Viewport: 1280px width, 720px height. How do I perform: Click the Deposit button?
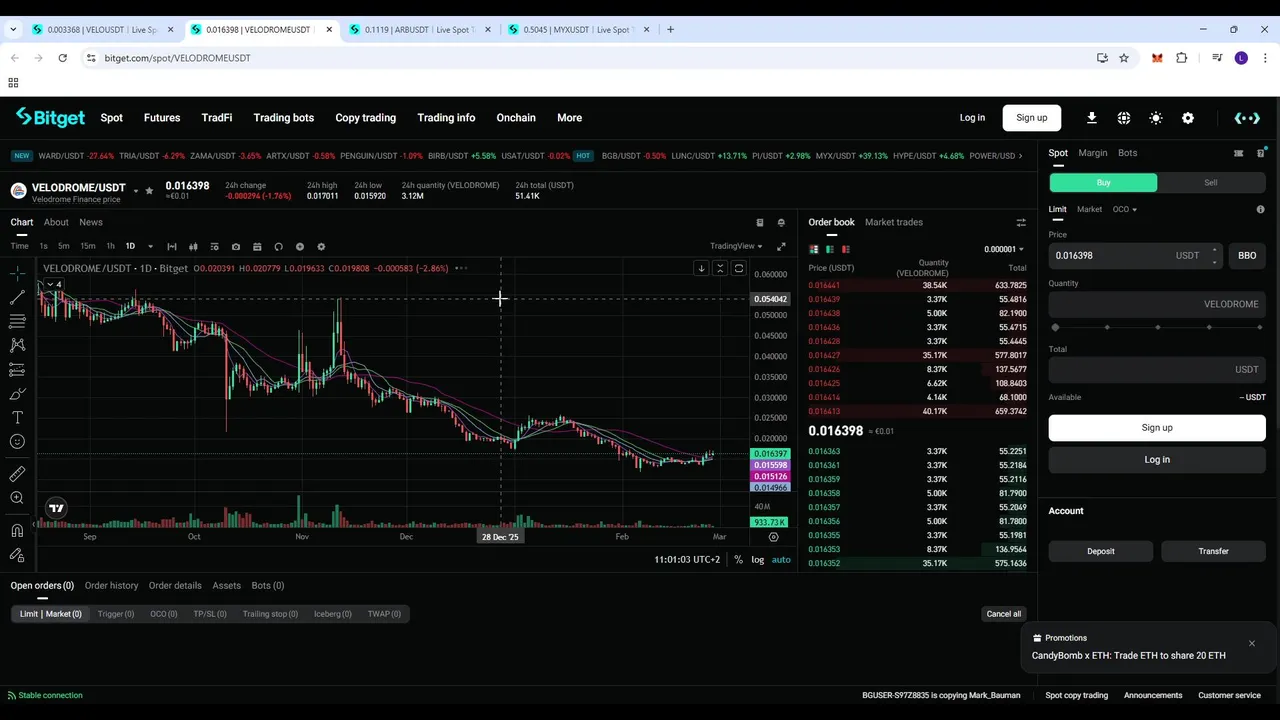(x=1101, y=551)
